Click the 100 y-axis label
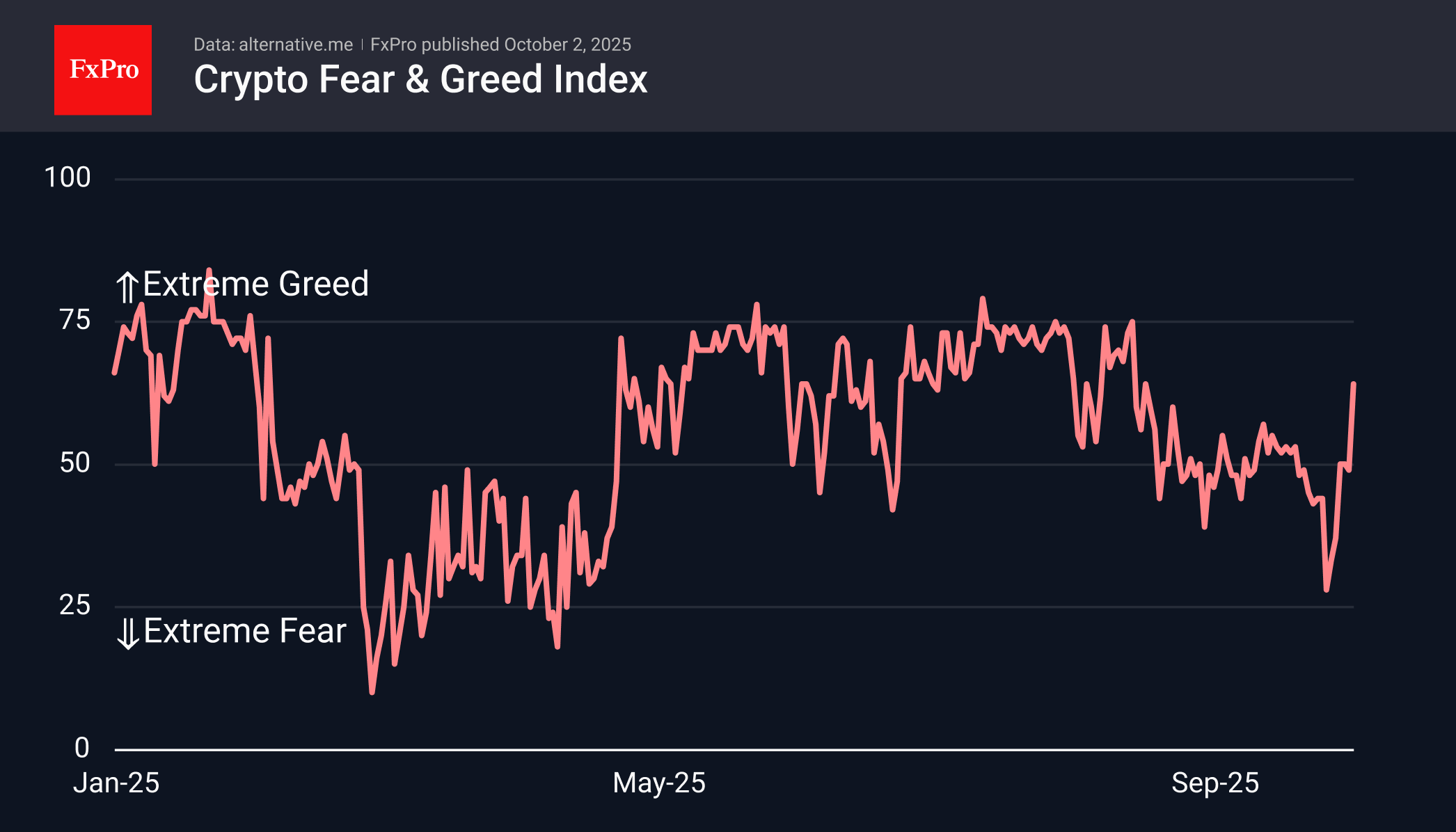Image resolution: width=1456 pixels, height=832 pixels. 68,177
